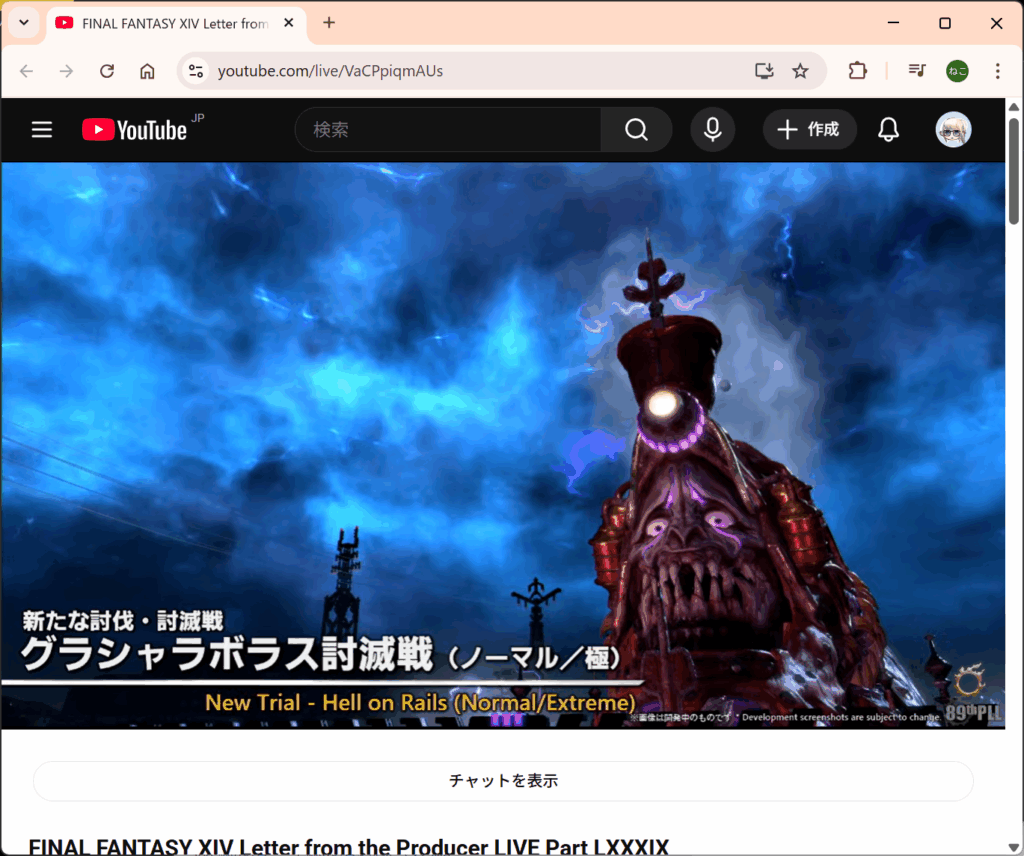This screenshot has height=856, width=1024.
Task: Bookmark this page with the star icon
Action: pyautogui.click(x=800, y=71)
